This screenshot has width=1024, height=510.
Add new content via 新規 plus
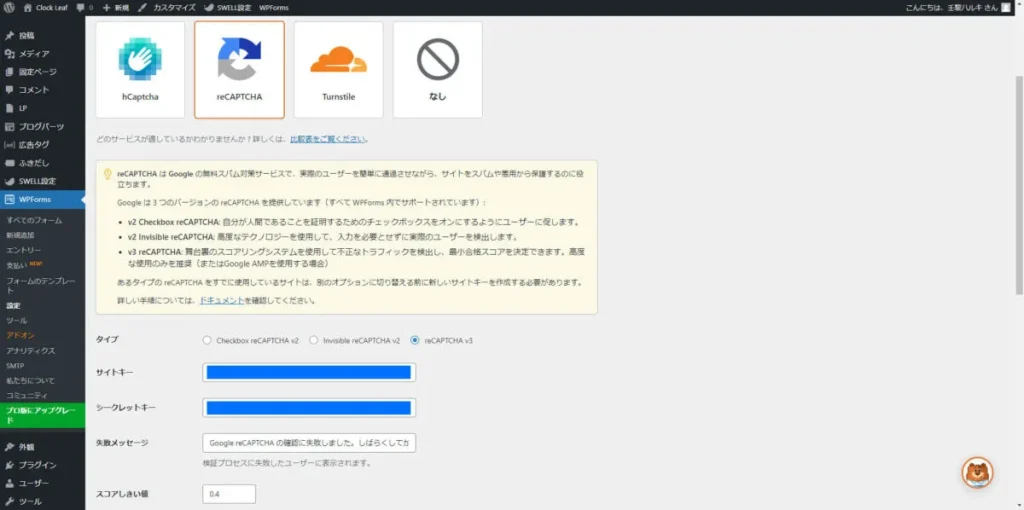(x=116, y=8)
